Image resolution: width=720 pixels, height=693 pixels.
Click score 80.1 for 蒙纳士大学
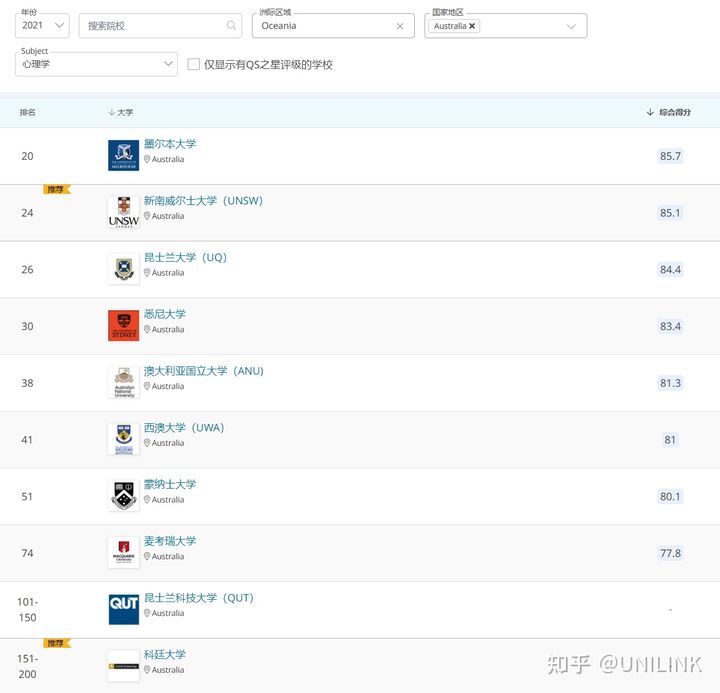[670, 496]
